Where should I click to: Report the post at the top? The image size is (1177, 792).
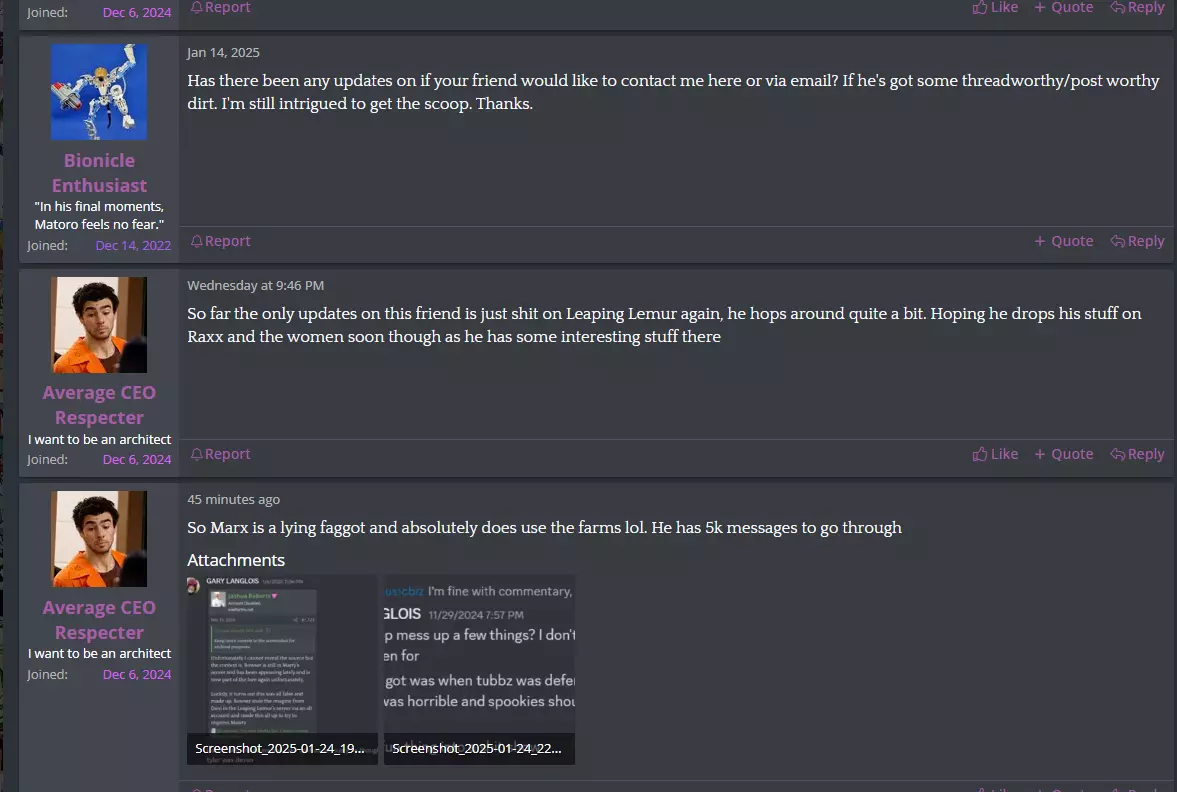click(221, 8)
